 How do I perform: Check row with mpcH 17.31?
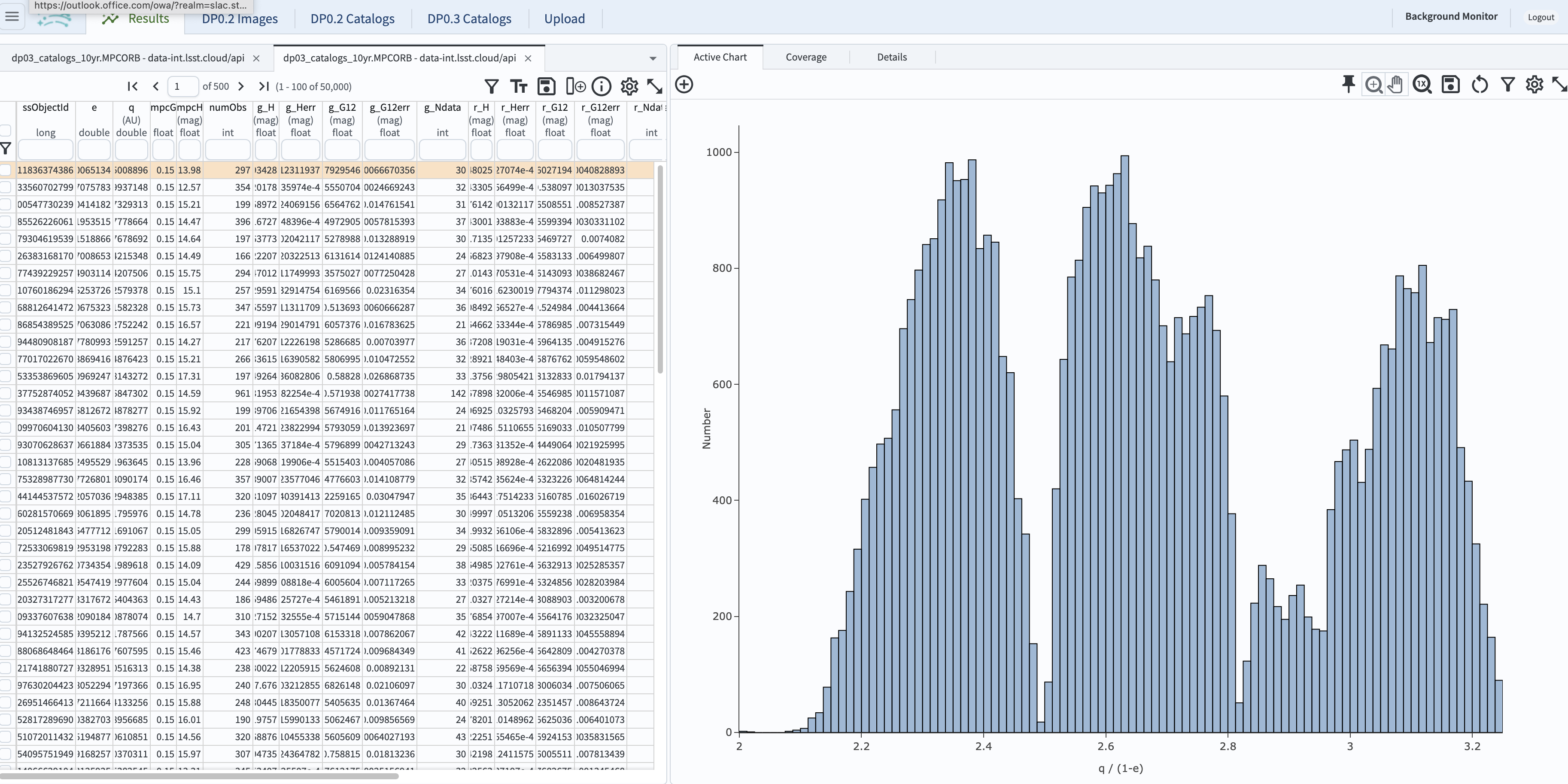pyautogui.click(x=6, y=376)
